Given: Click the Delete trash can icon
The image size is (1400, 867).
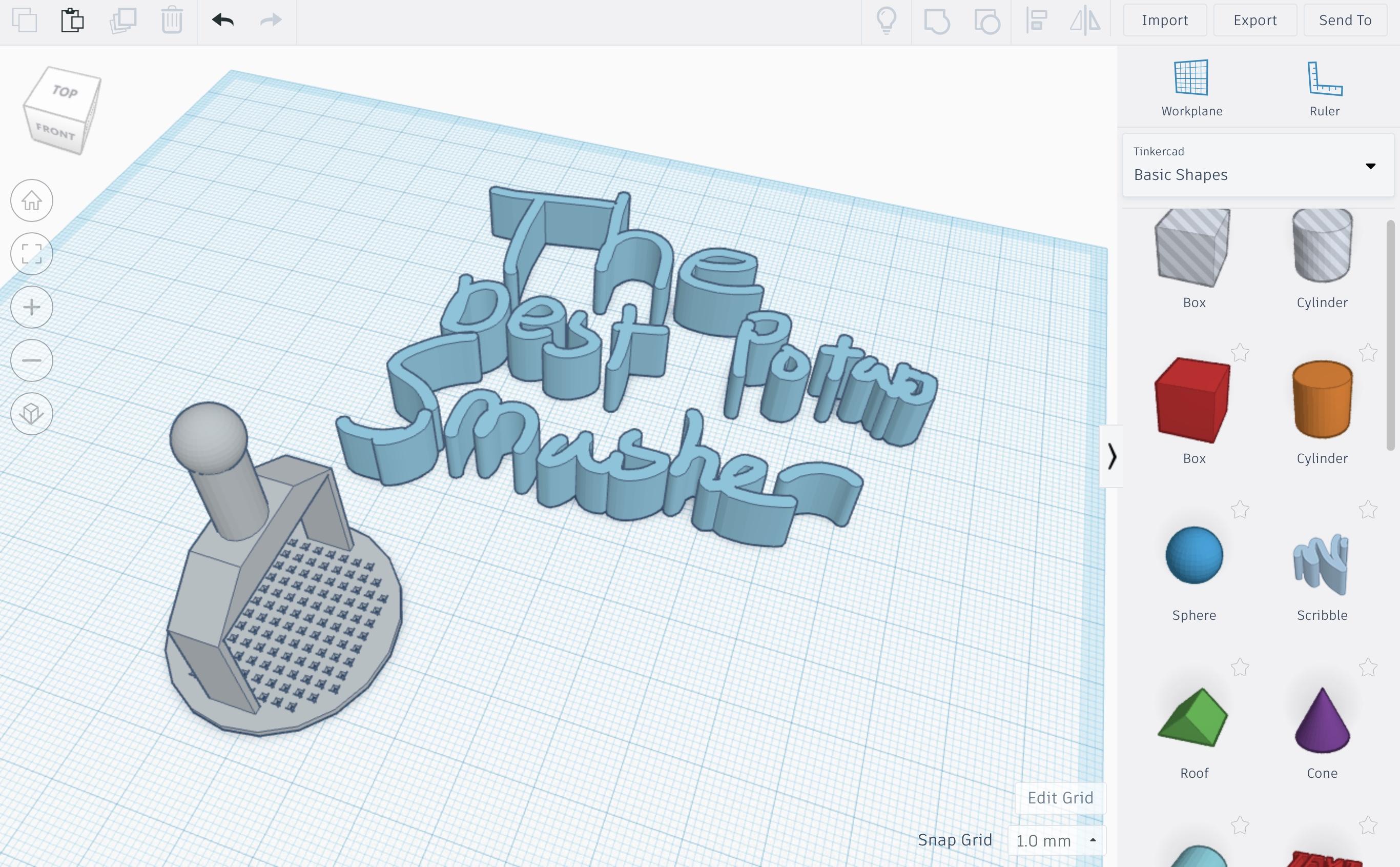Looking at the screenshot, I should coord(172,20).
